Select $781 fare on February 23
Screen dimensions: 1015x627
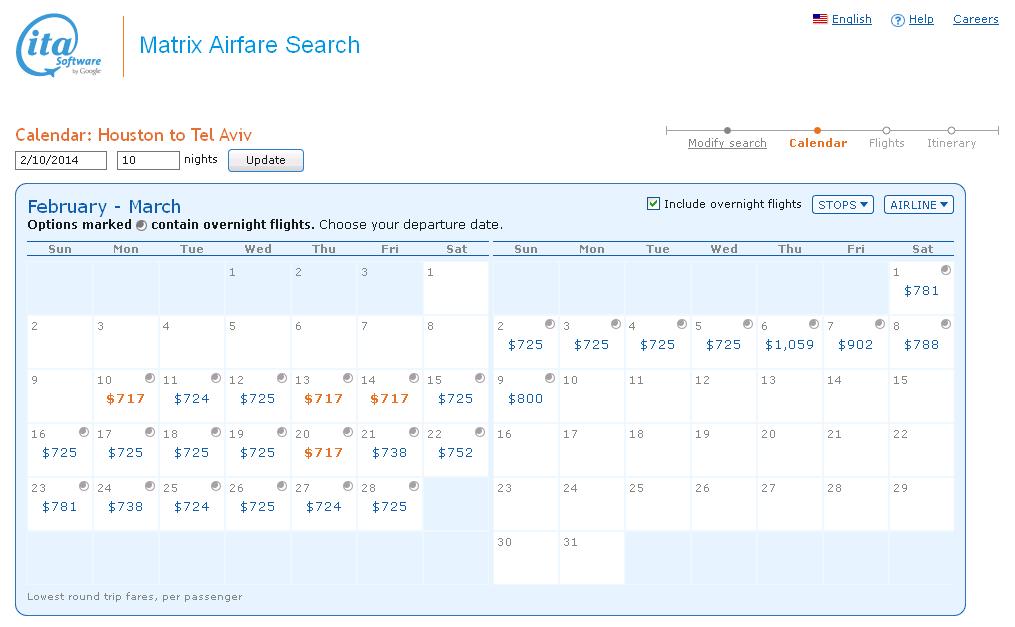[60, 507]
